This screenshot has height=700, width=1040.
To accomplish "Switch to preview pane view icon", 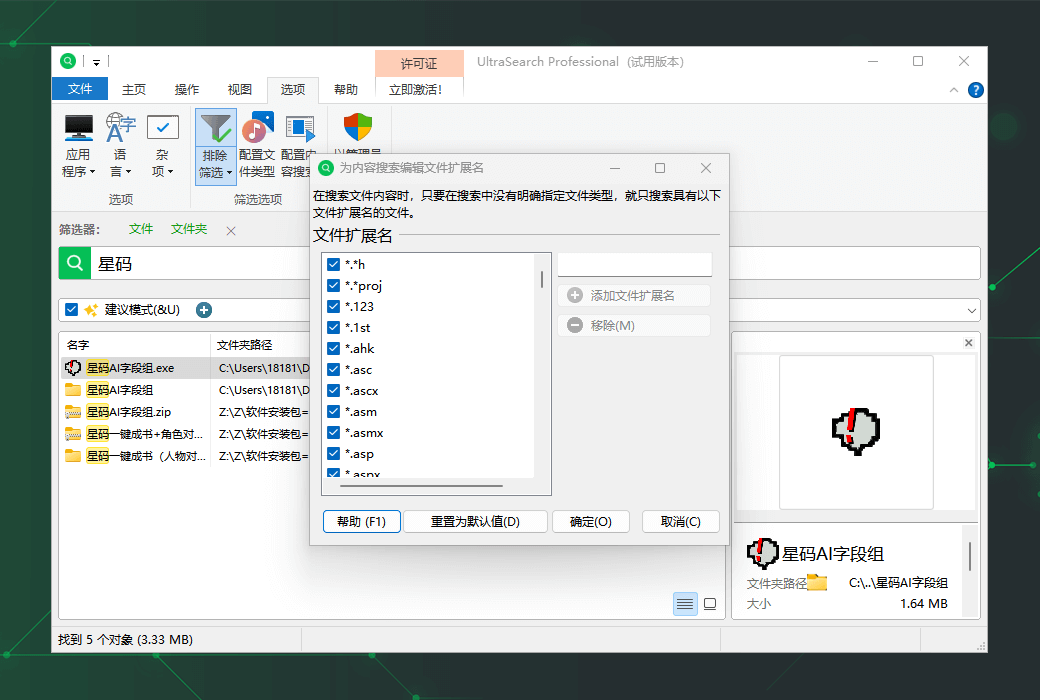I will pyautogui.click(x=710, y=604).
